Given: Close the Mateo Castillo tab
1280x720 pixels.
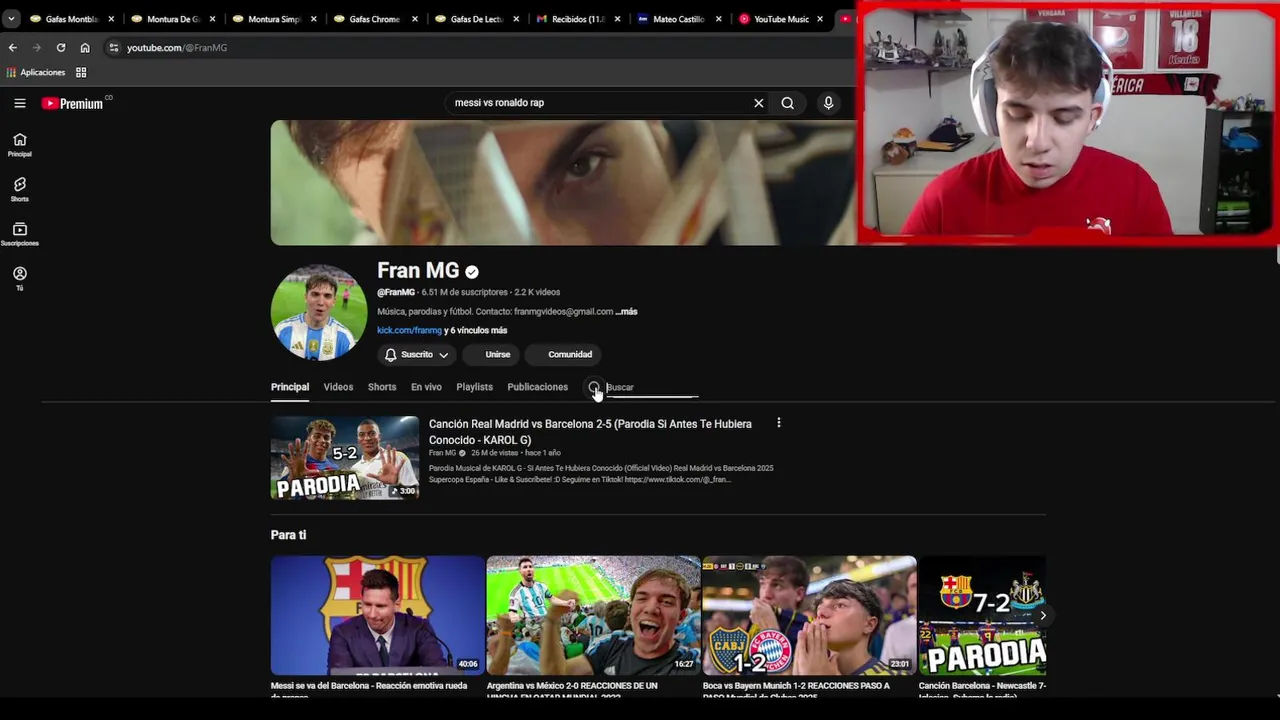Looking at the screenshot, I should pos(718,19).
